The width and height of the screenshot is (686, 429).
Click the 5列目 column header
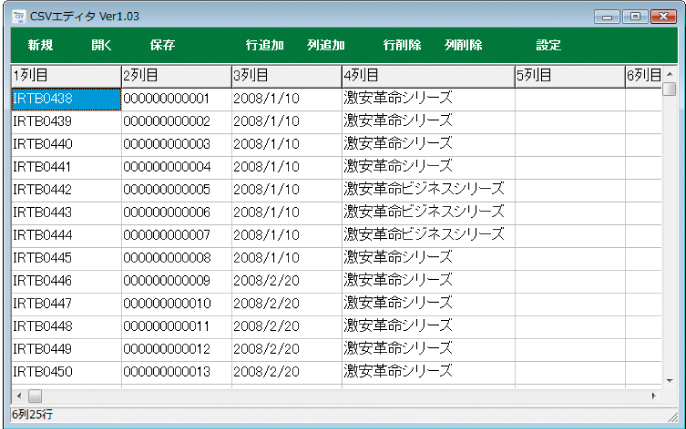(x=568, y=76)
